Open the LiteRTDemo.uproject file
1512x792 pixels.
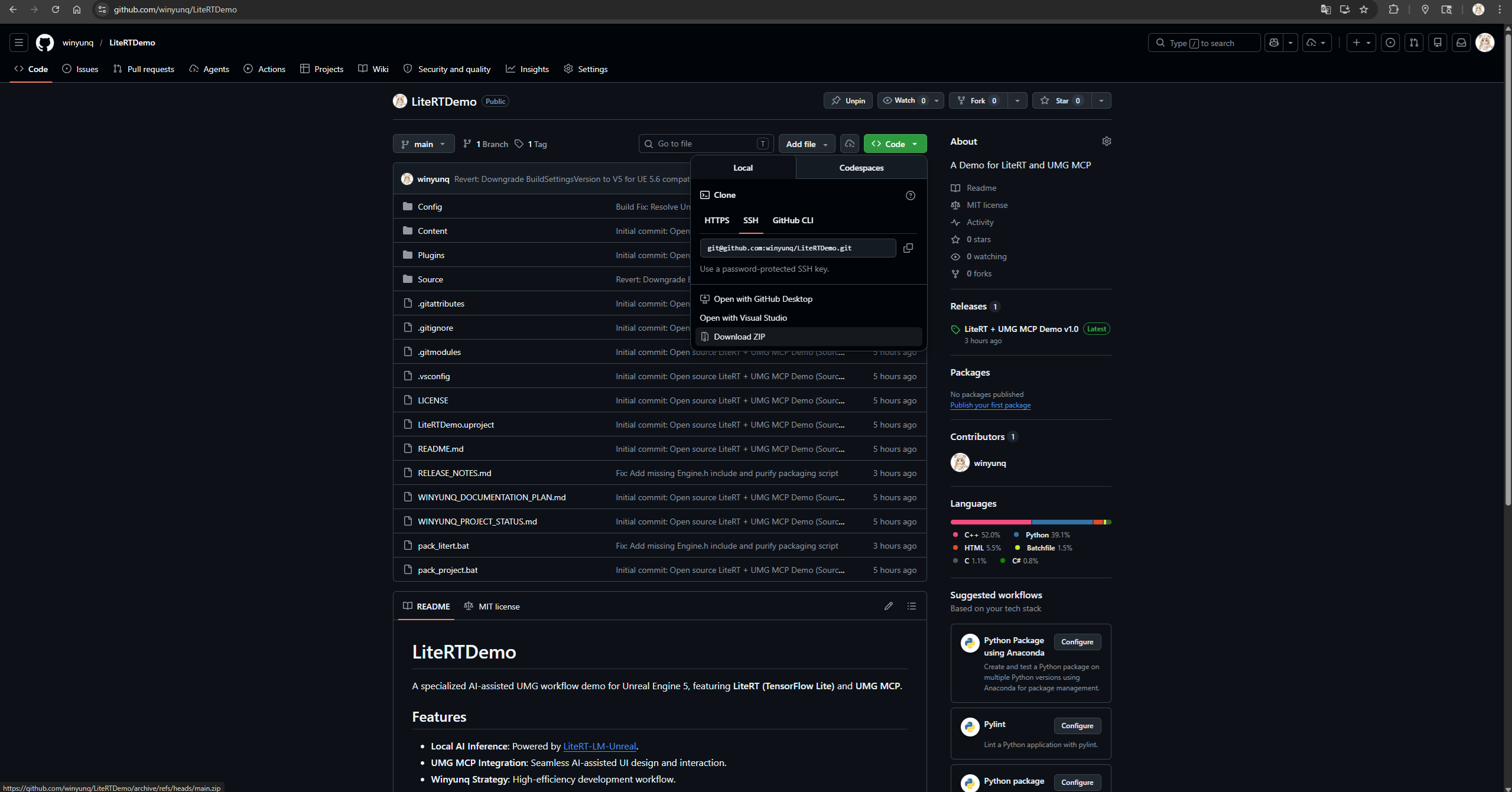pos(456,425)
